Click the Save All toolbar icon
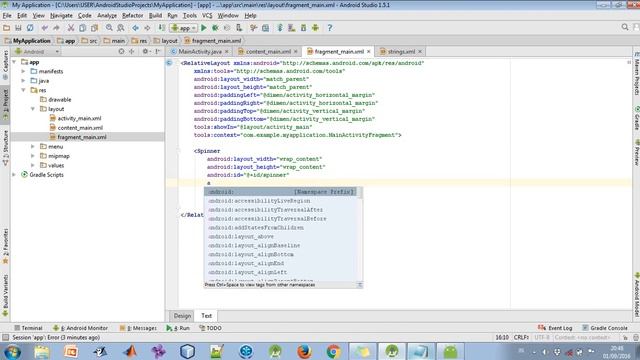Image resolution: width=640 pixels, height=360 pixels. pyautogui.click(x=18, y=28)
